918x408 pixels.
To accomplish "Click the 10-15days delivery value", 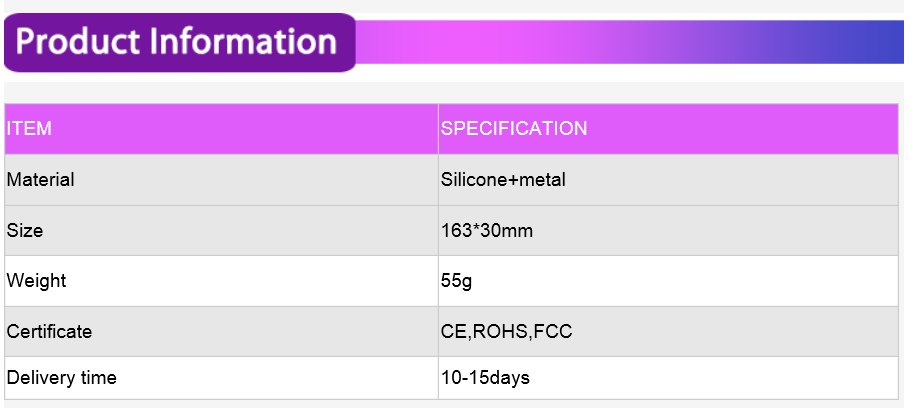I will click(x=485, y=378).
